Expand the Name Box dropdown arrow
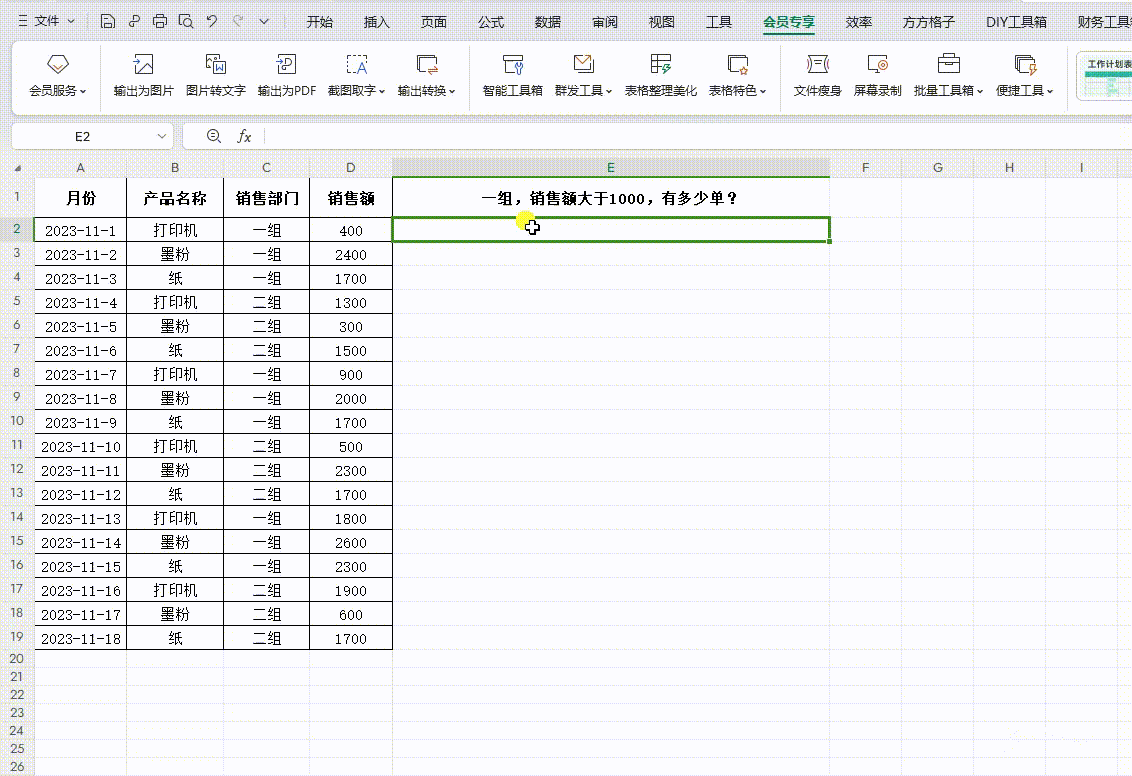 click(x=162, y=136)
